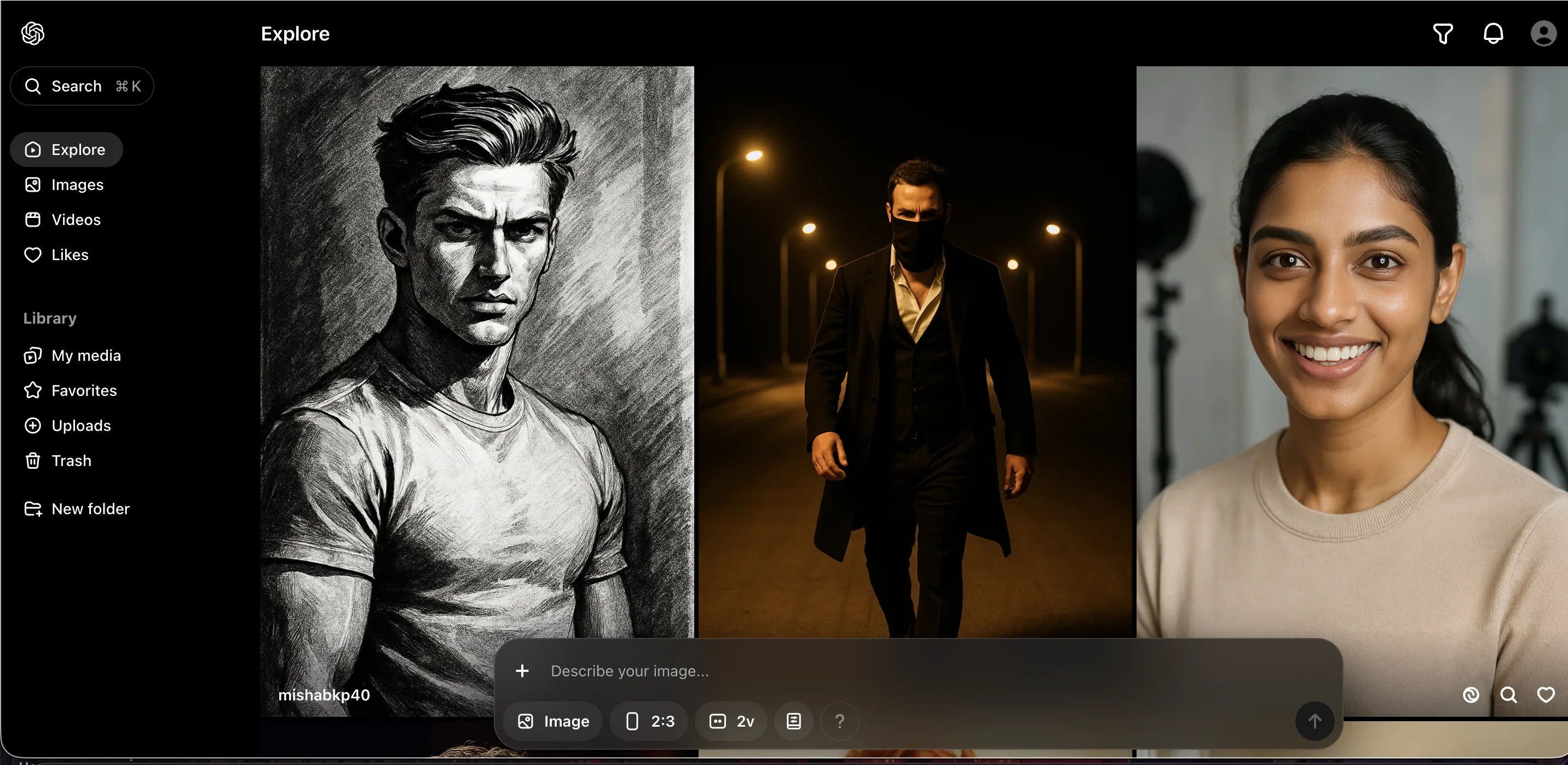The height and width of the screenshot is (765, 1568).
Task: Open Favorites in the Library
Action: tap(83, 391)
